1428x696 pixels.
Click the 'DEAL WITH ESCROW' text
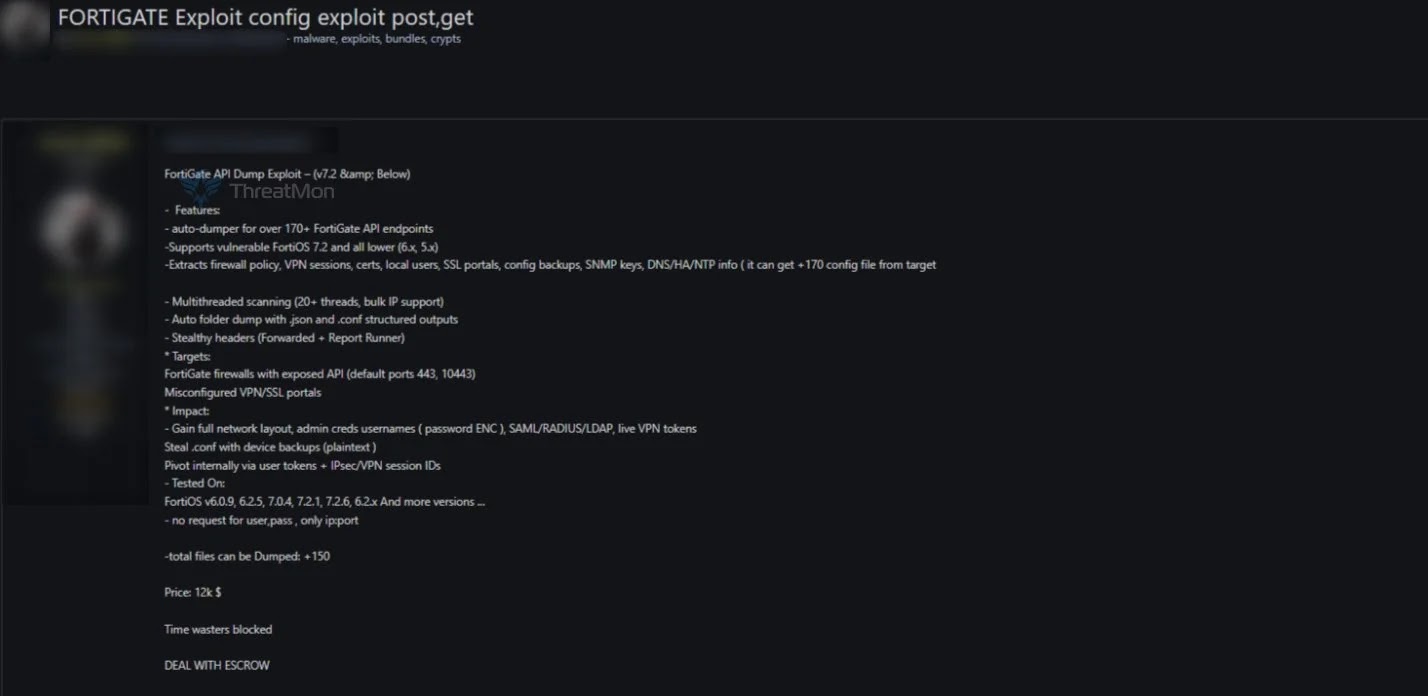(217, 665)
